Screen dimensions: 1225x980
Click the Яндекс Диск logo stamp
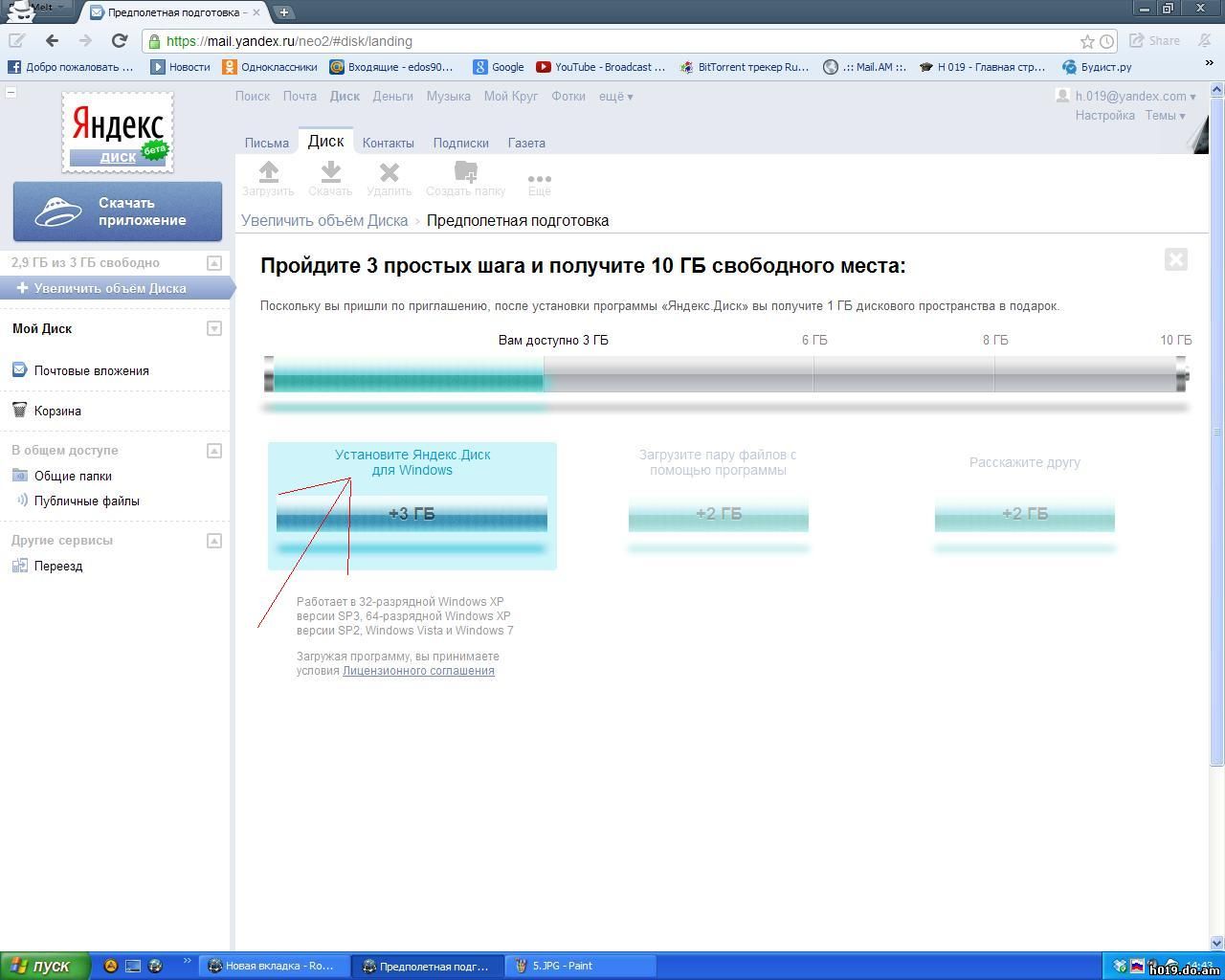pyautogui.click(x=118, y=132)
